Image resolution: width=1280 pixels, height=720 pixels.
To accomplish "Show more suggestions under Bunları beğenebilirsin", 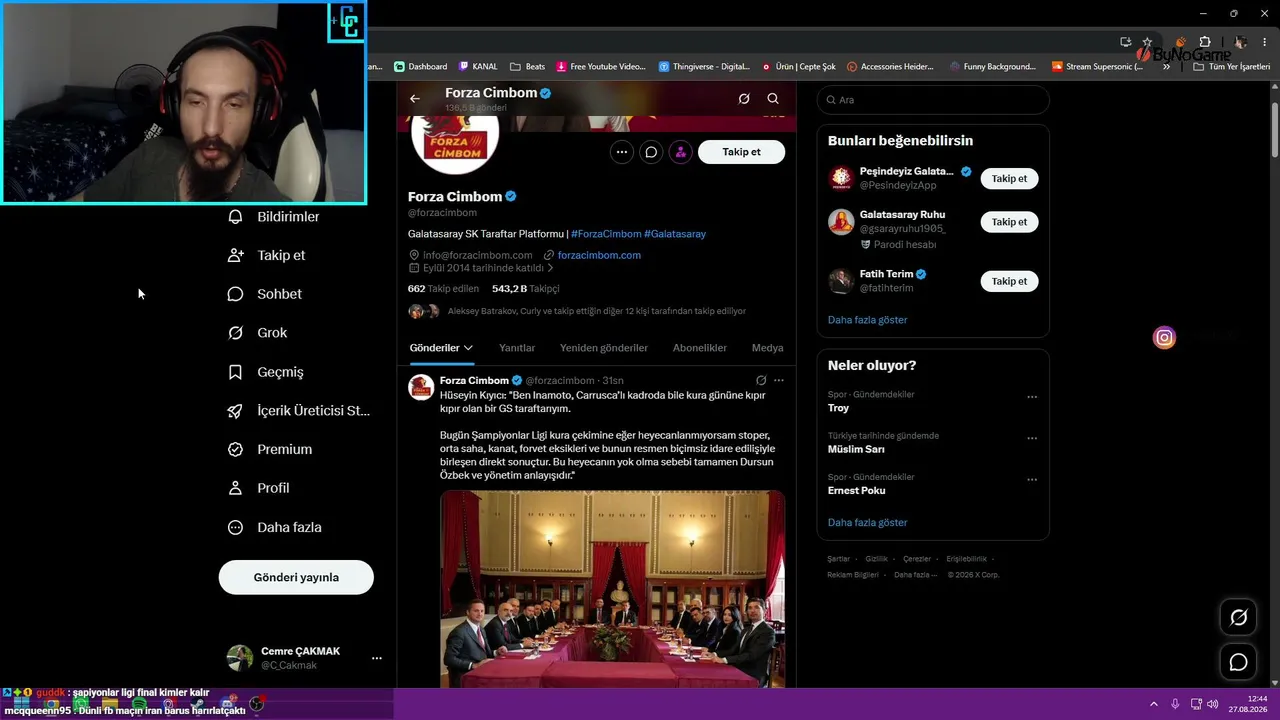I will tap(867, 320).
